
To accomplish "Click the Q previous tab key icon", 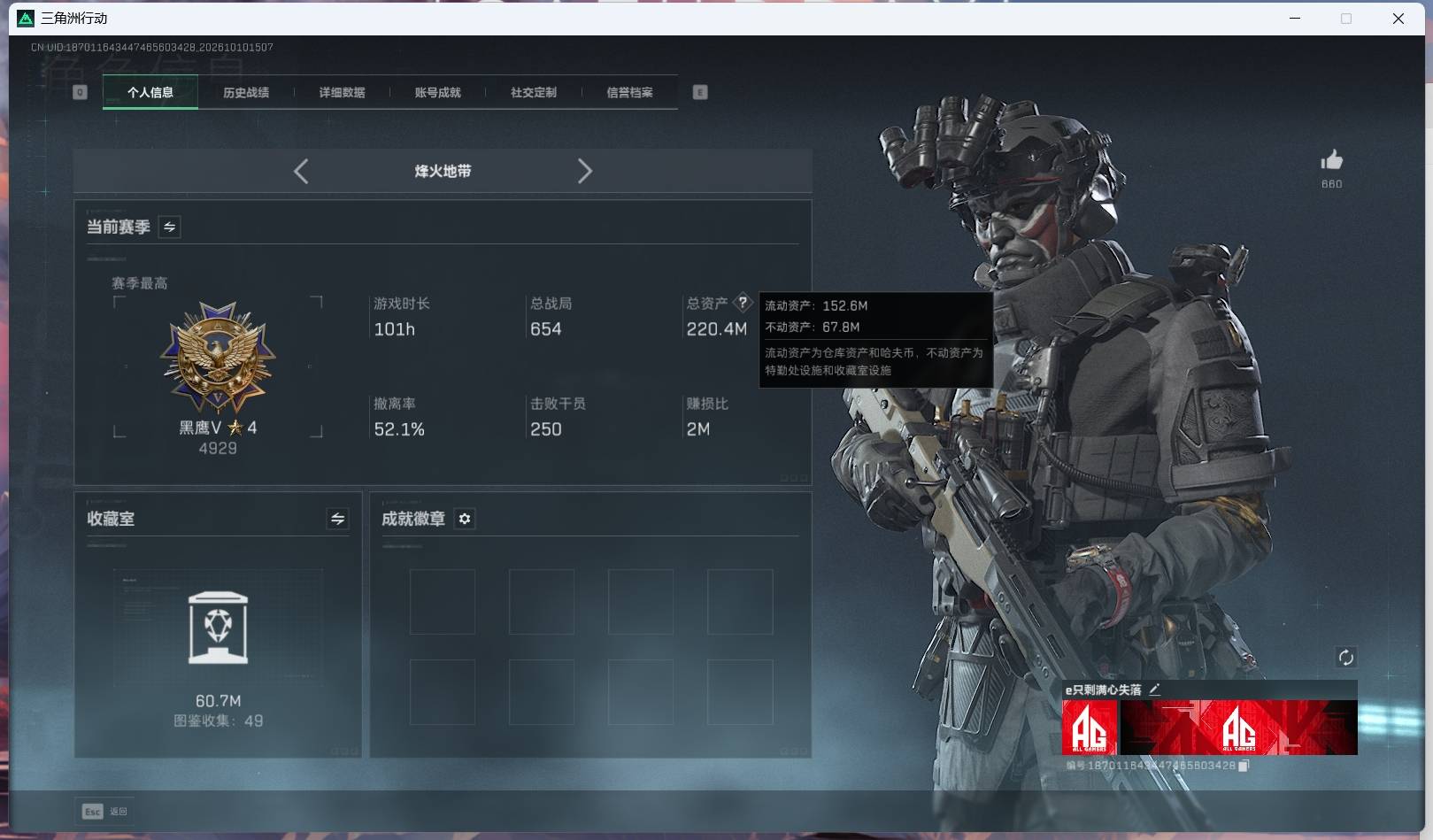I will (80, 92).
